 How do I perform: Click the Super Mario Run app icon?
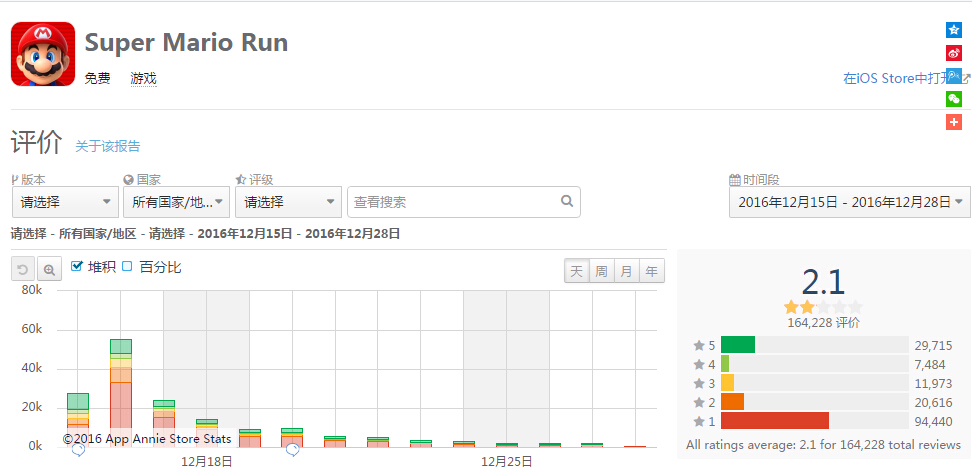43,54
